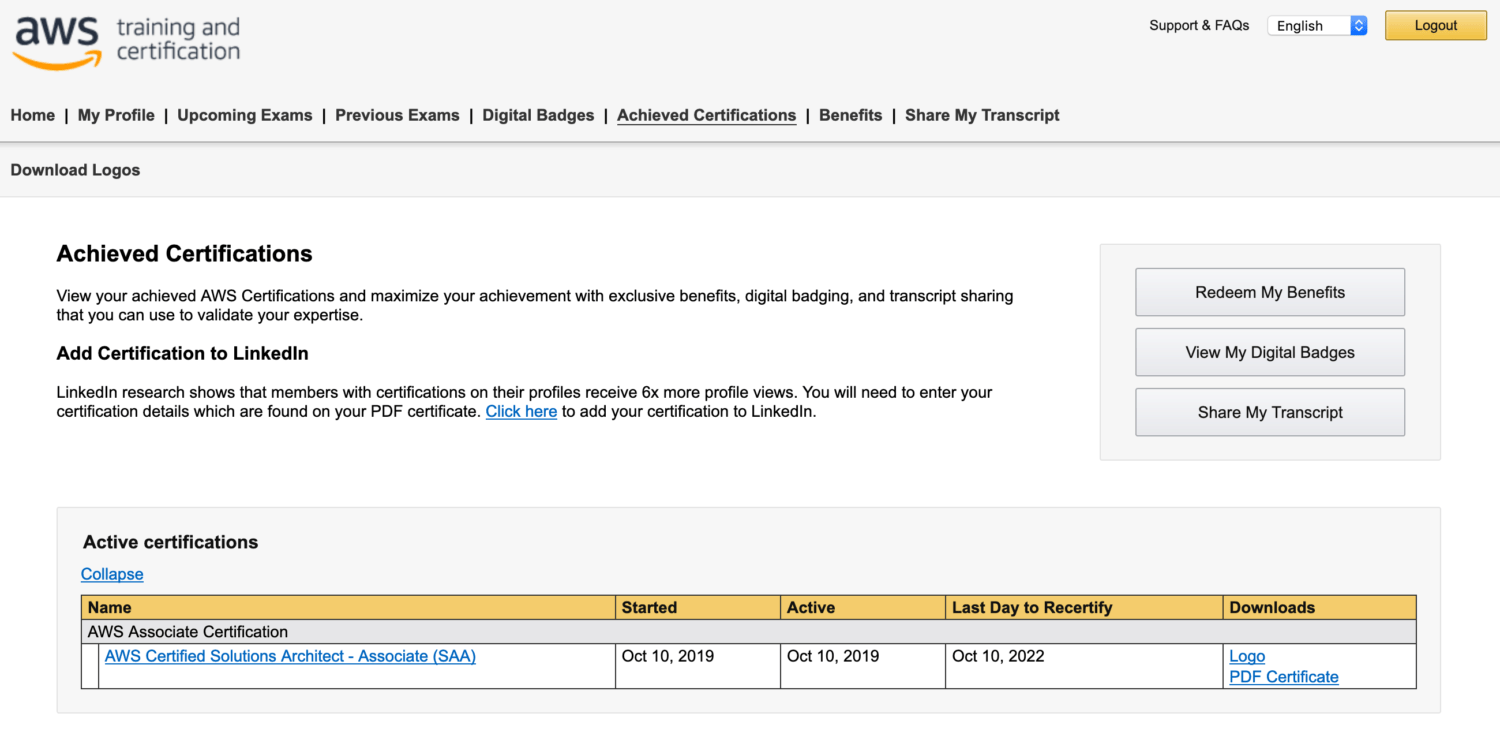Click the AWS training and certification logo

click(x=126, y=41)
